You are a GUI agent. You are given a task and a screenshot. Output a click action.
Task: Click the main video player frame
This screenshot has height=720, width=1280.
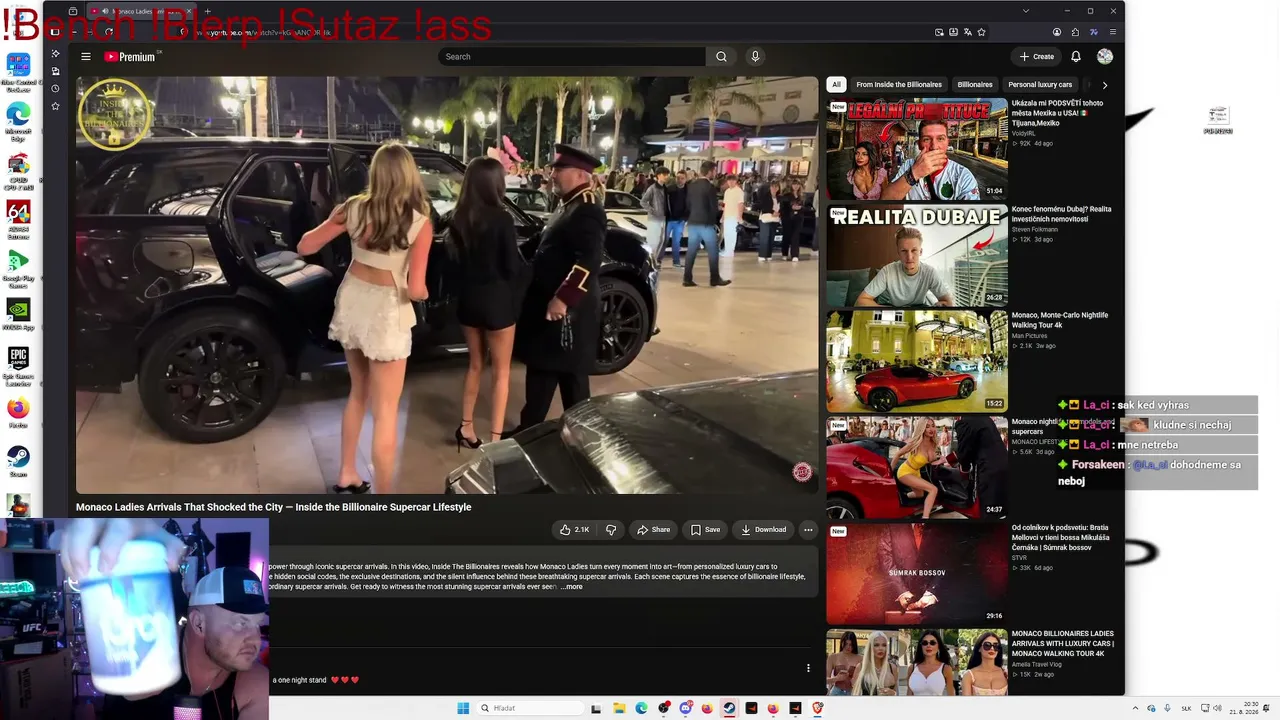(x=447, y=285)
